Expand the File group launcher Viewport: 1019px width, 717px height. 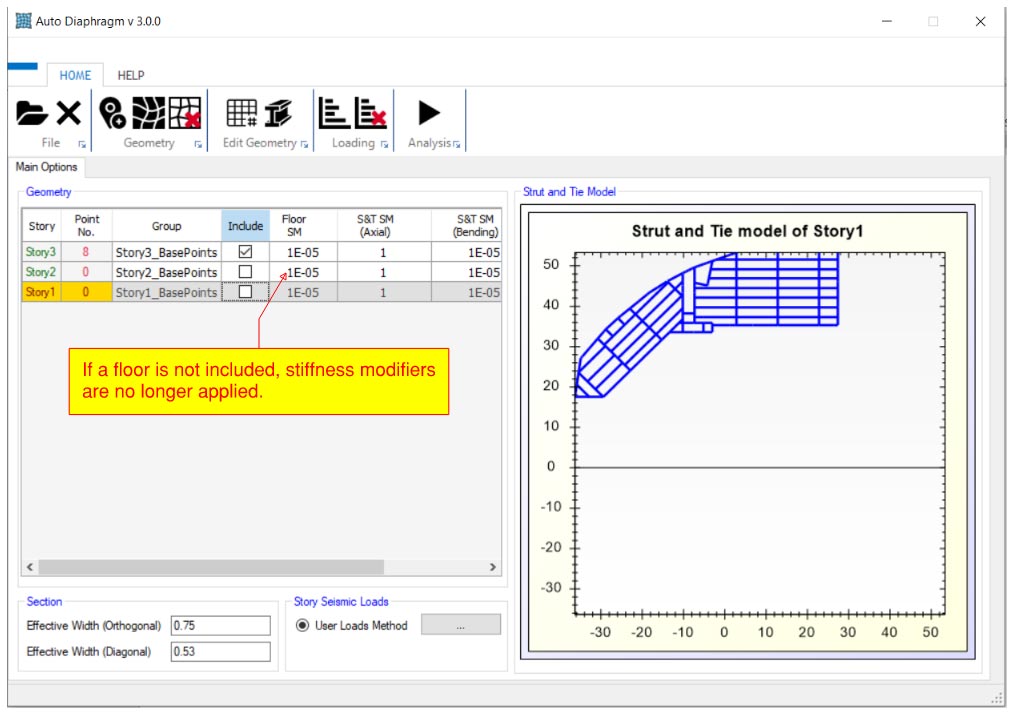[x=82, y=145]
